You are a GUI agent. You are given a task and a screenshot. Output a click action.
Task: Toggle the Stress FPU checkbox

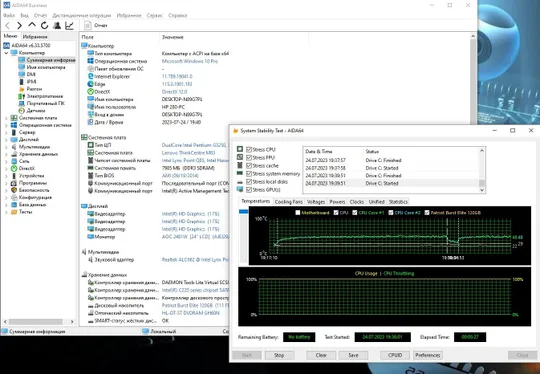[x=249, y=157]
